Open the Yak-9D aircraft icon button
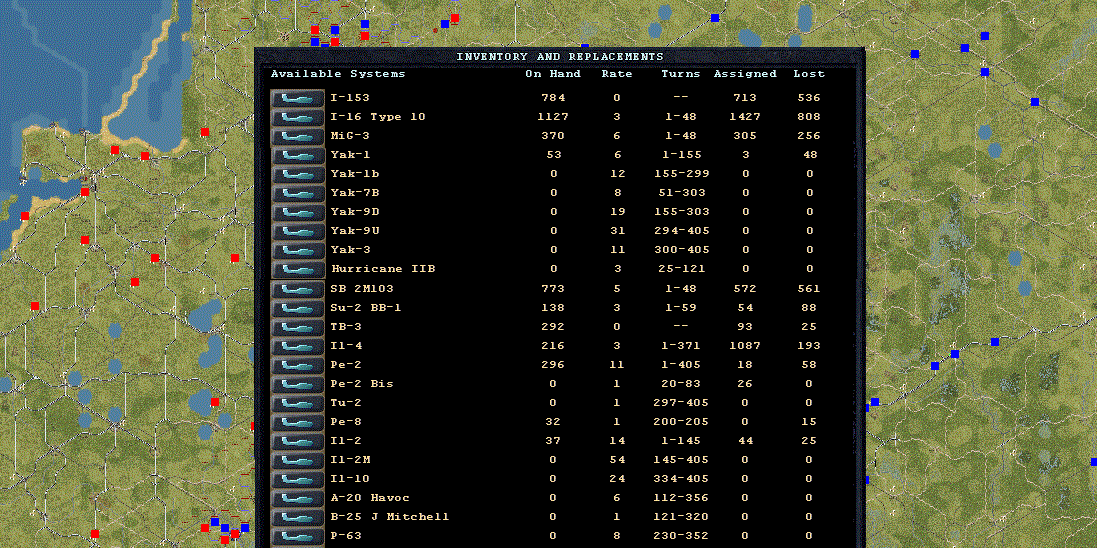Viewport: 1097px width, 548px height. click(298, 212)
